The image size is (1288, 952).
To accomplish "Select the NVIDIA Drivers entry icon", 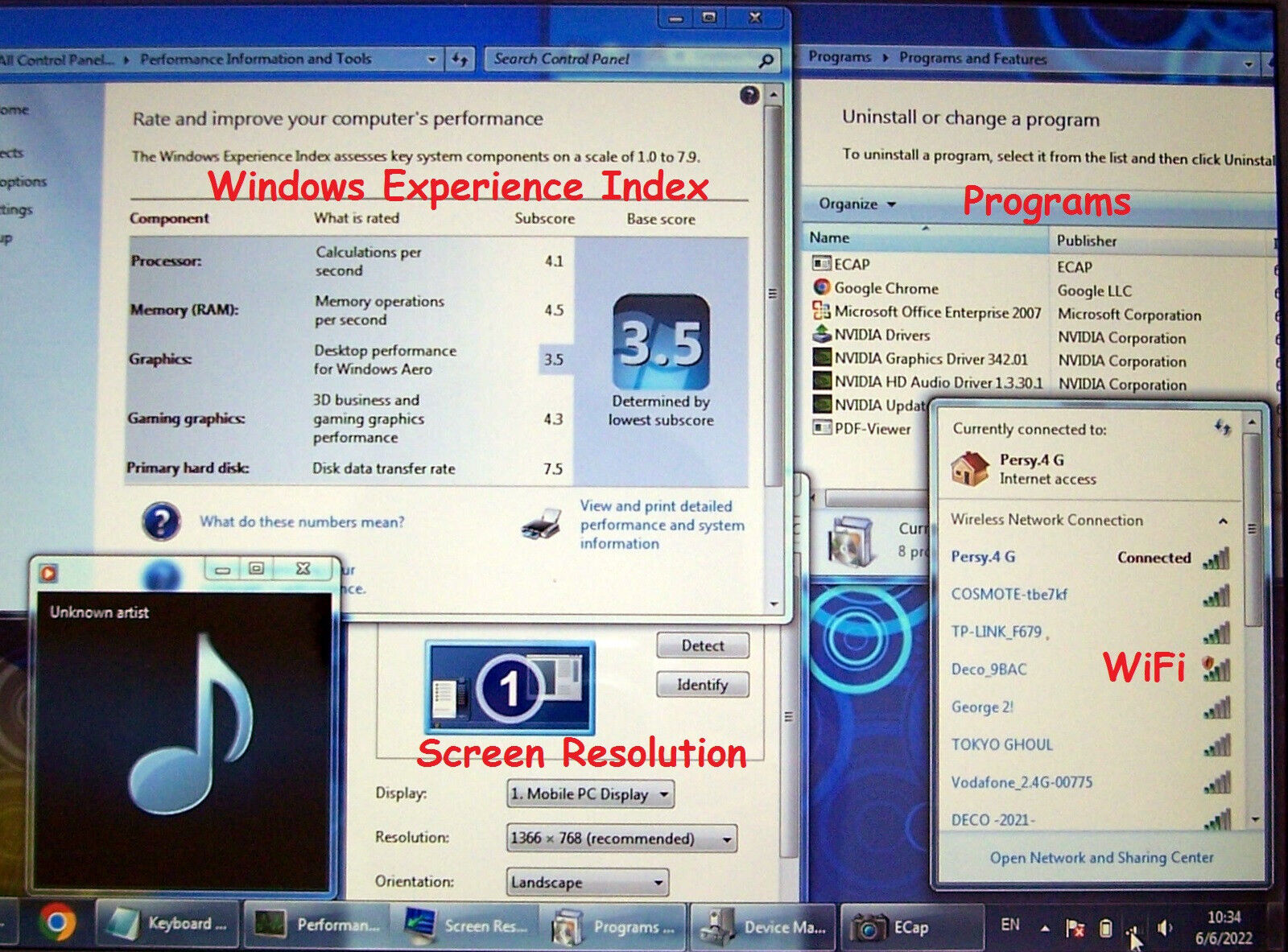I will pyautogui.click(x=821, y=334).
